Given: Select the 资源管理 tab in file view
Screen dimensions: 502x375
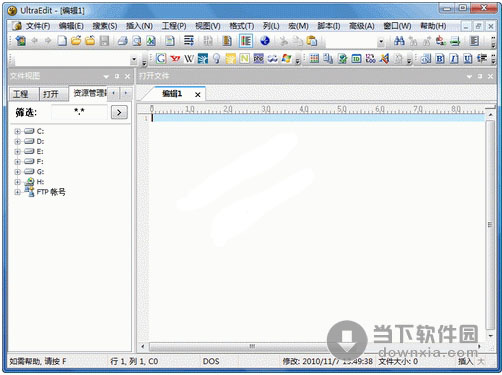Looking at the screenshot, I should [x=89, y=93].
